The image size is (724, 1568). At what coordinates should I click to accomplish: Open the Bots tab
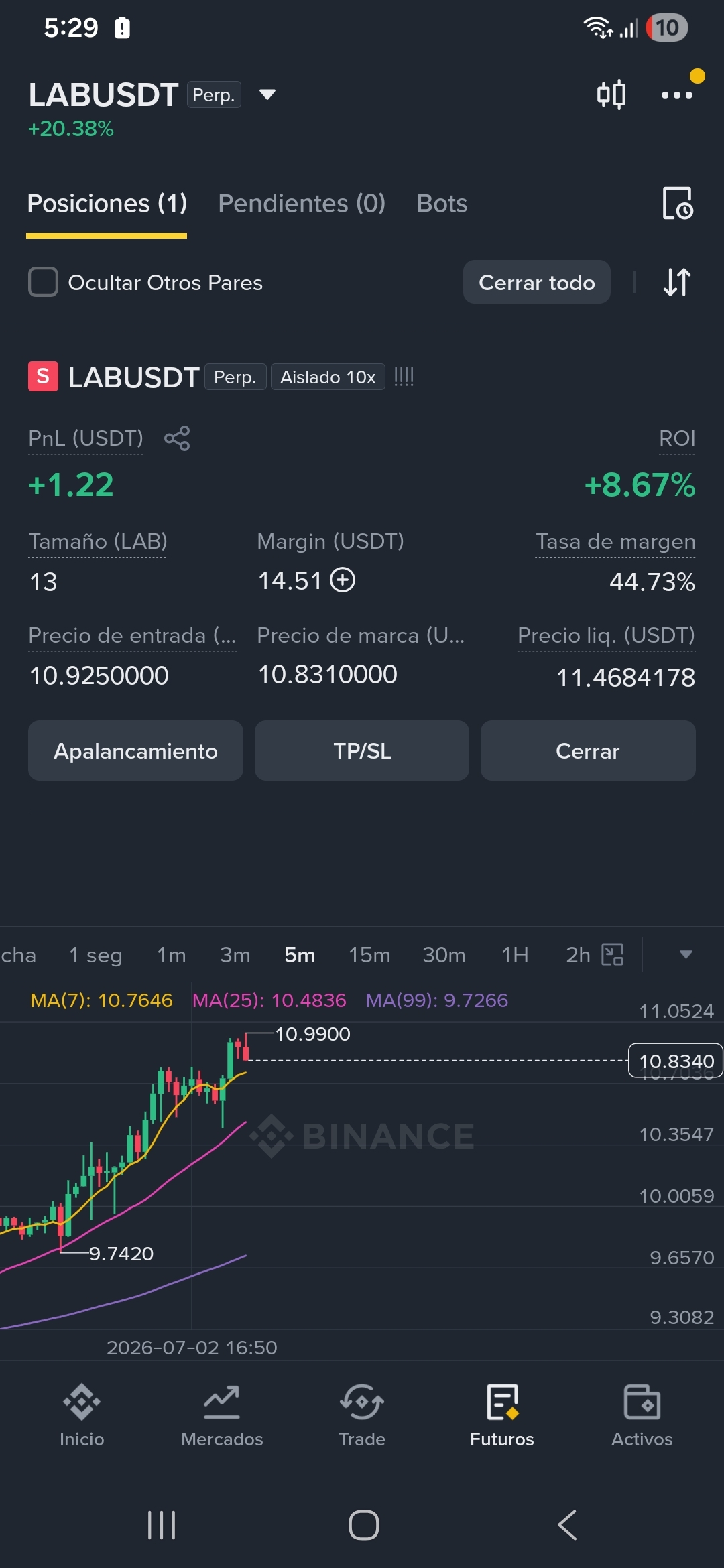pos(442,203)
